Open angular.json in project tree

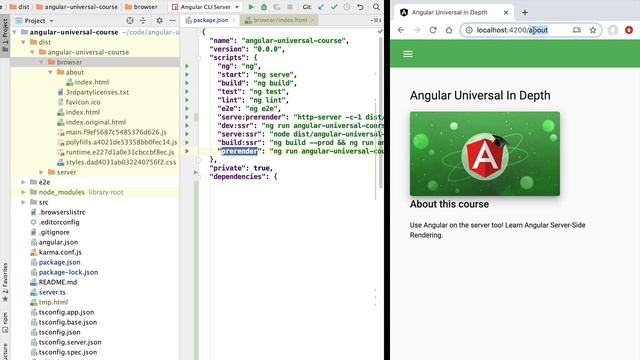[x=54, y=242]
